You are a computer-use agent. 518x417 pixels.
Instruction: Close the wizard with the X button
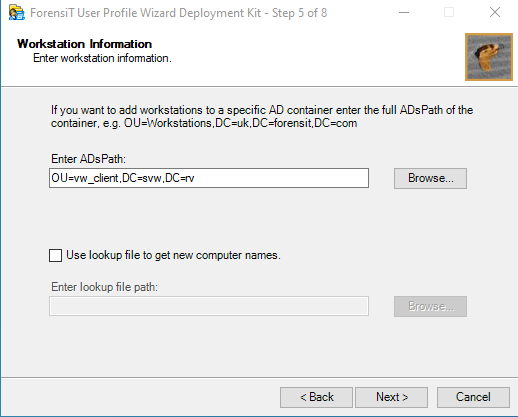(495, 12)
